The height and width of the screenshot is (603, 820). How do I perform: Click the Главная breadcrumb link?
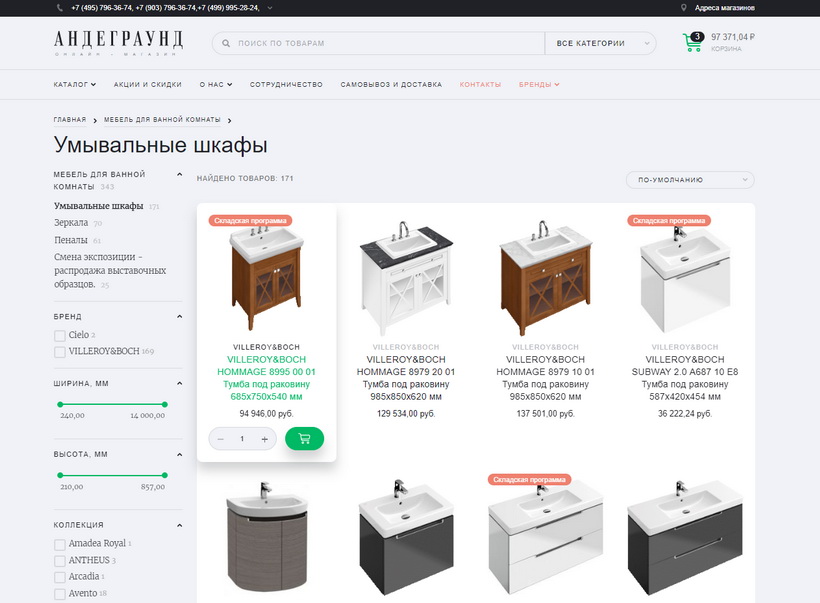click(70, 120)
